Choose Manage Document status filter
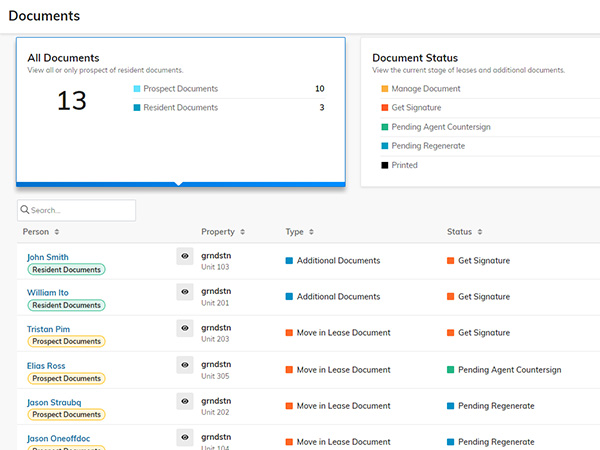Viewport: 600px width, 450px height. point(426,89)
